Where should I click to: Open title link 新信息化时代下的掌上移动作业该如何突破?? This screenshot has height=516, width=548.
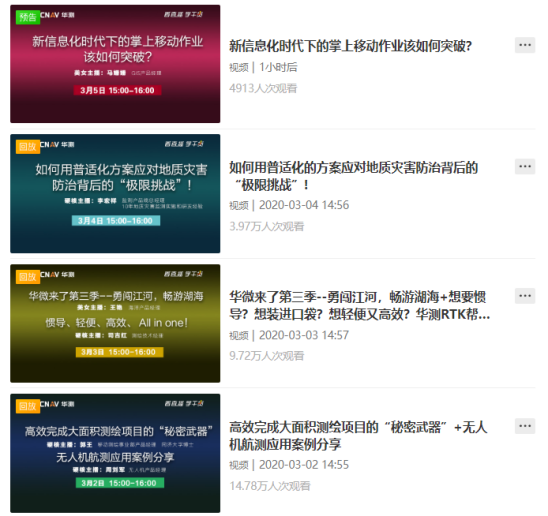click(351, 46)
